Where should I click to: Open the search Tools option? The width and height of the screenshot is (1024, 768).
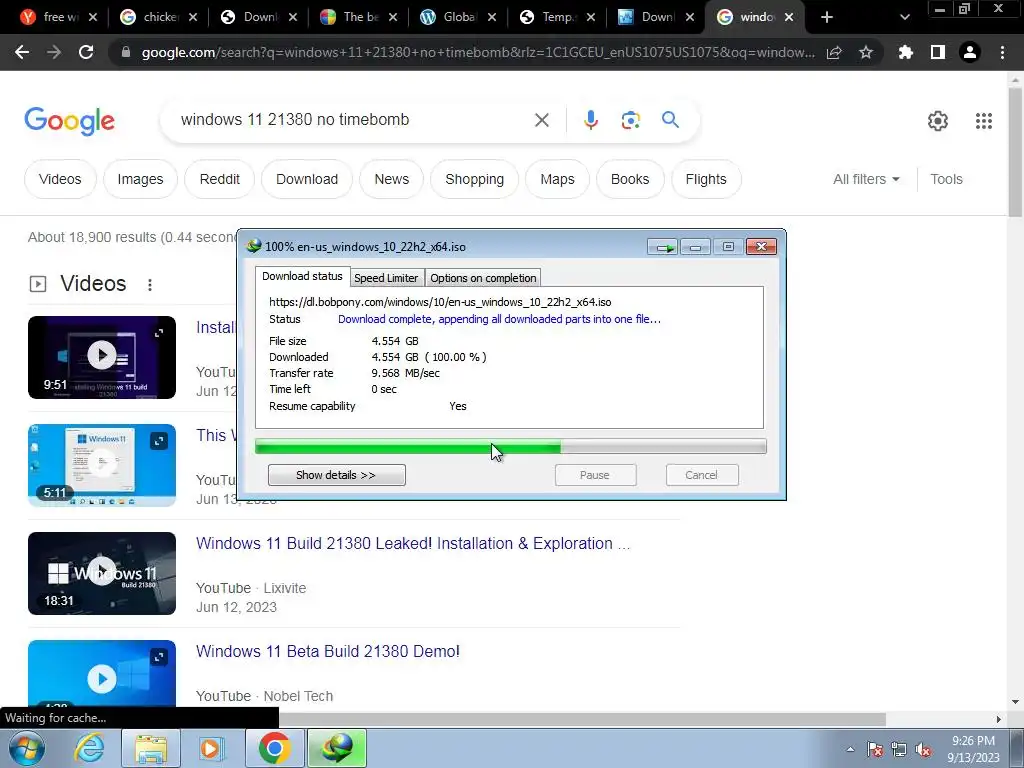[946, 179]
